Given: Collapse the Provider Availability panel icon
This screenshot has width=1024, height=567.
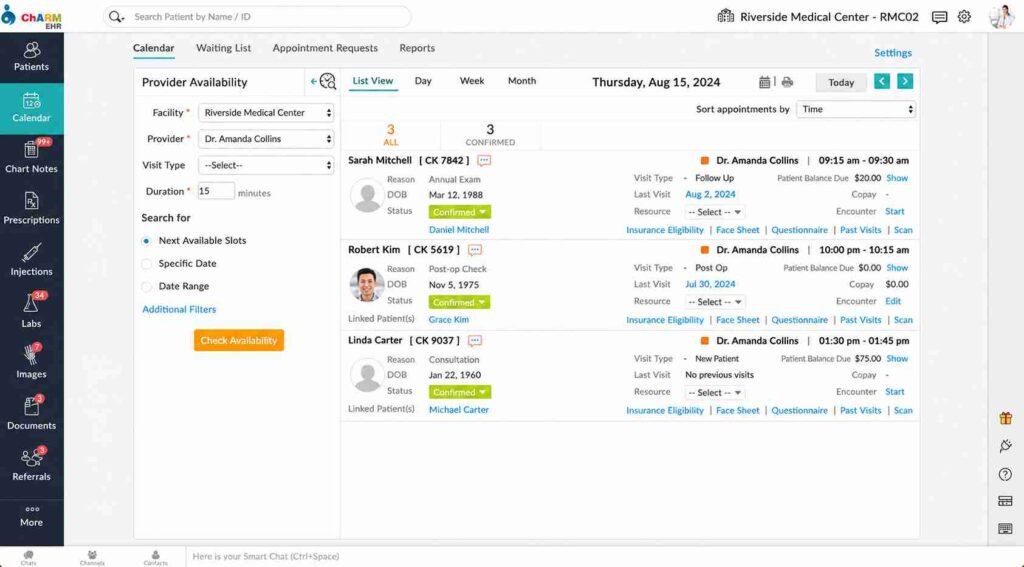Looking at the screenshot, I should tap(324, 82).
